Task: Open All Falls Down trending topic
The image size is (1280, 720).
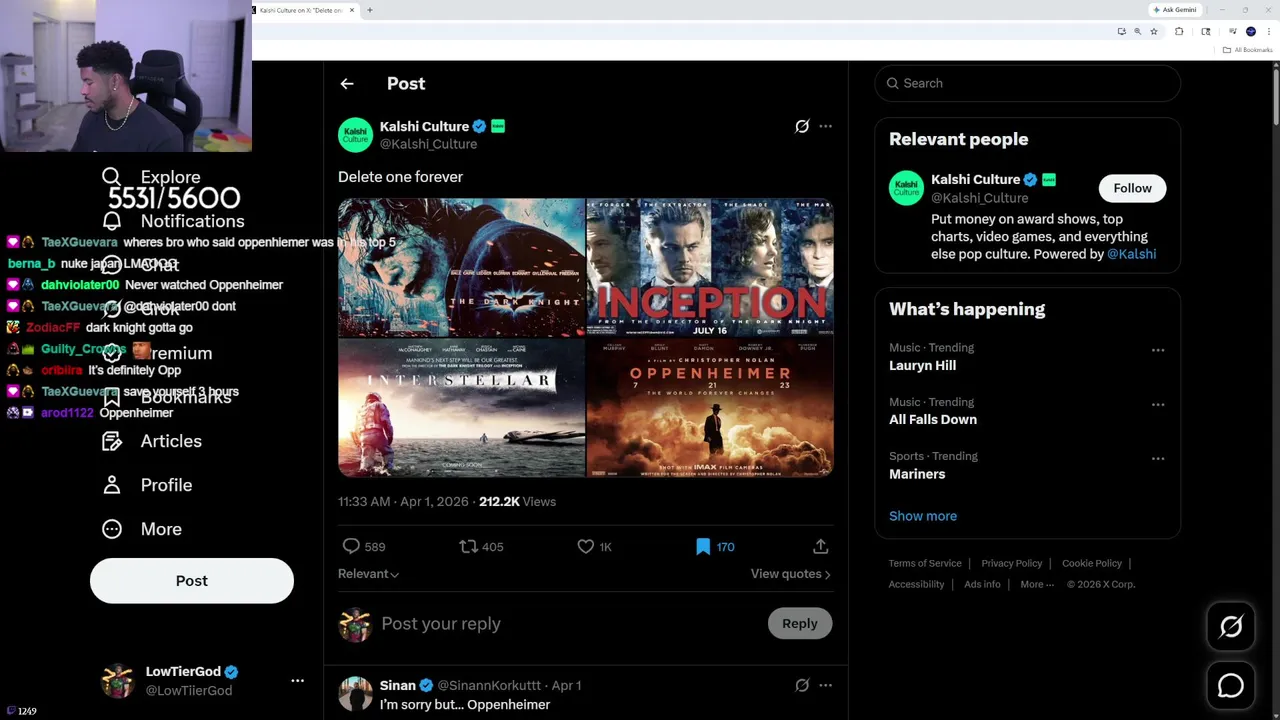Action: point(933,420)
